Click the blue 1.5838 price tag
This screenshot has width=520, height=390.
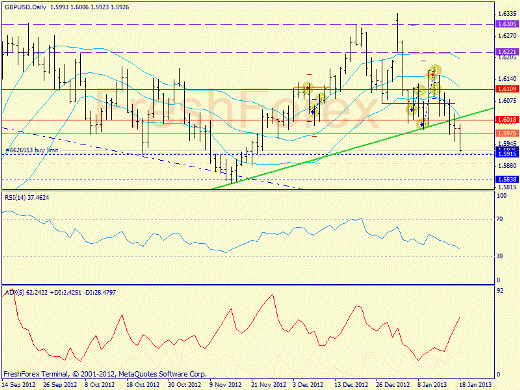pyautogui.click(x=507, y=179)
